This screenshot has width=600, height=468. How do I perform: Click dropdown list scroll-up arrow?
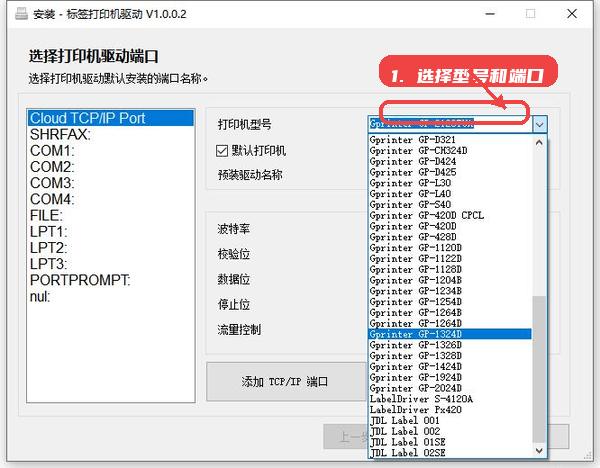[539, 142]
